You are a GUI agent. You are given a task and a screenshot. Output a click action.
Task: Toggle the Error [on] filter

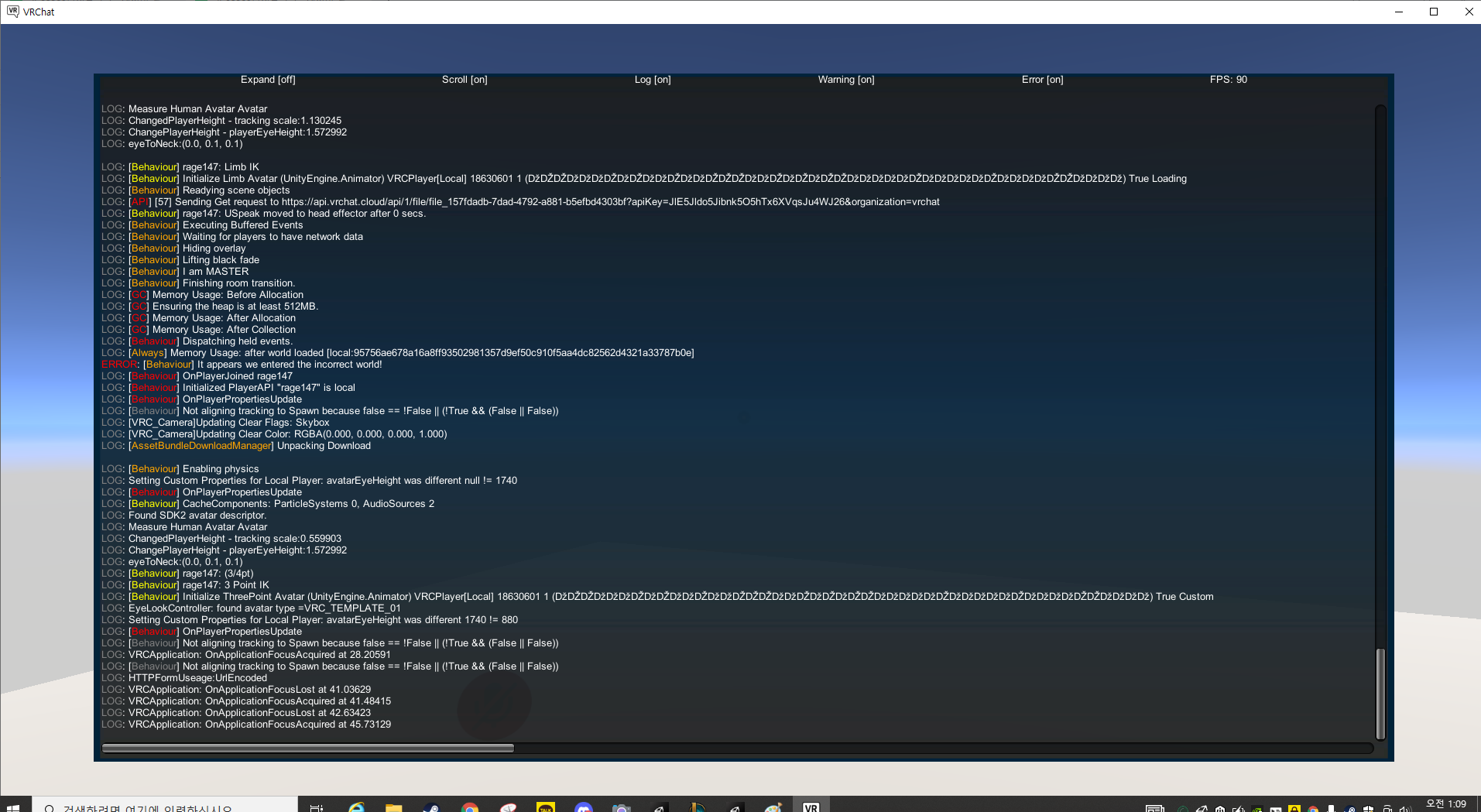click(x=1042, y=80)
